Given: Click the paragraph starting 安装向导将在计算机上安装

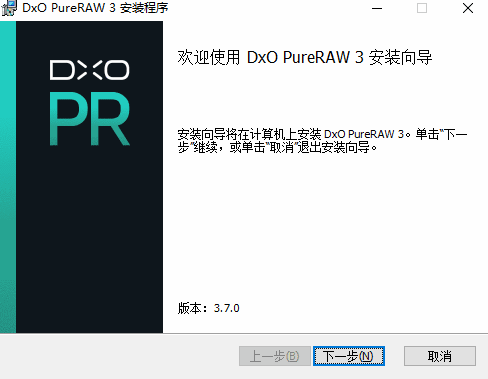Looking at the screenshot, I should click(322, 140).
